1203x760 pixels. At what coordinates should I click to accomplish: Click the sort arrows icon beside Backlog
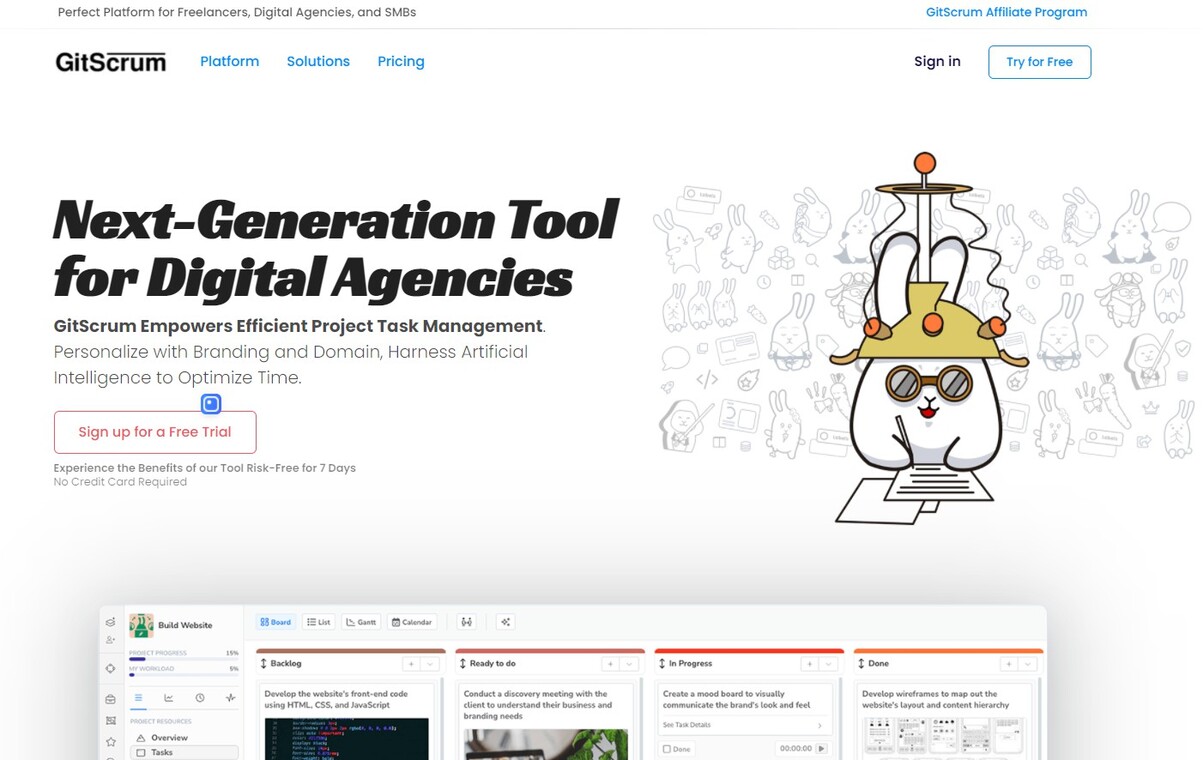(x=264, y=664)
